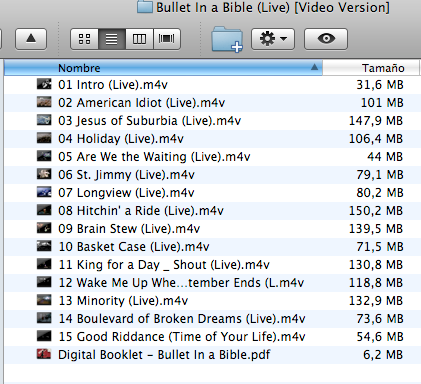Select file 01 Intro (Live).m4v

(113, 85)
